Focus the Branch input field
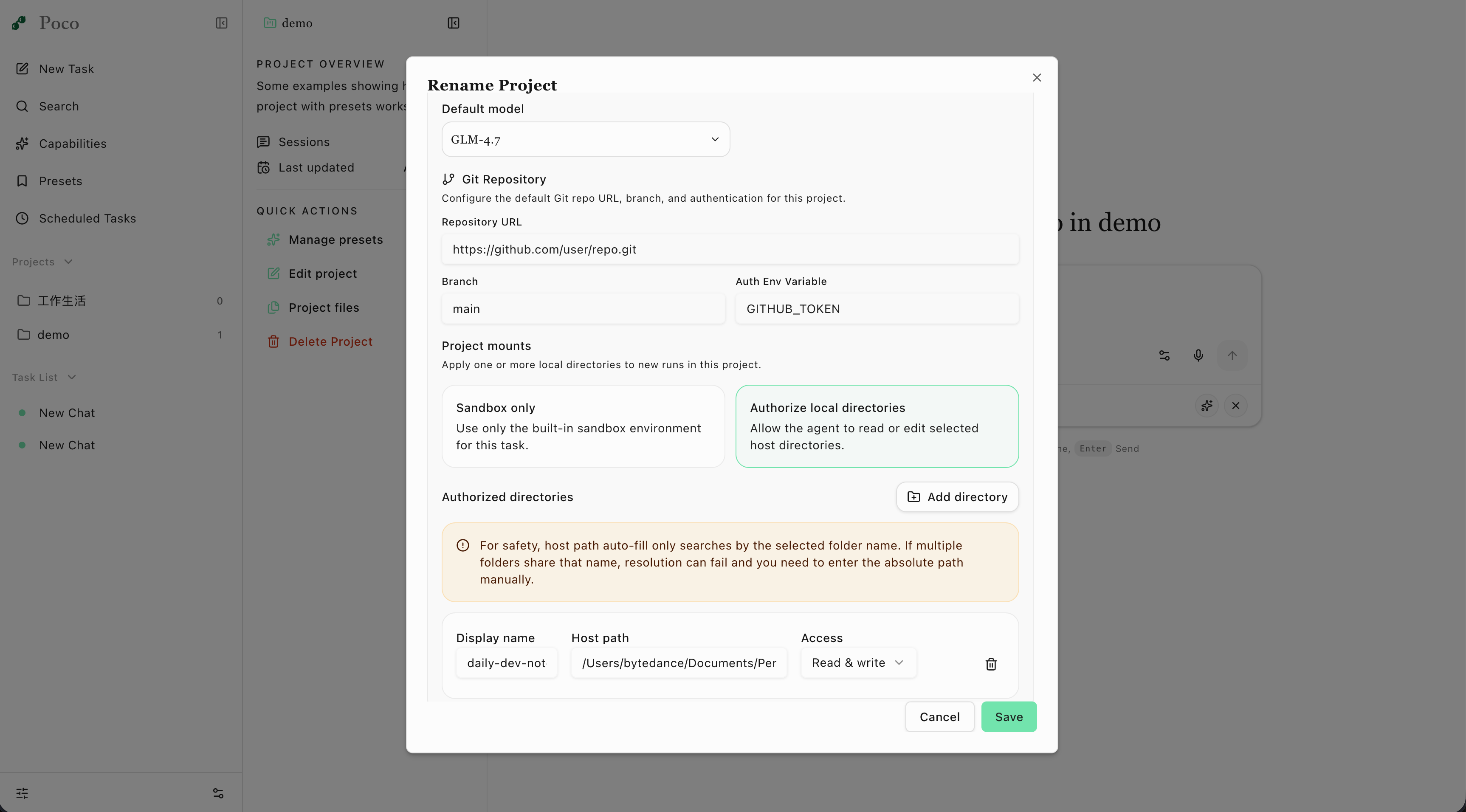1466x812 pixels. coord(583,308)
